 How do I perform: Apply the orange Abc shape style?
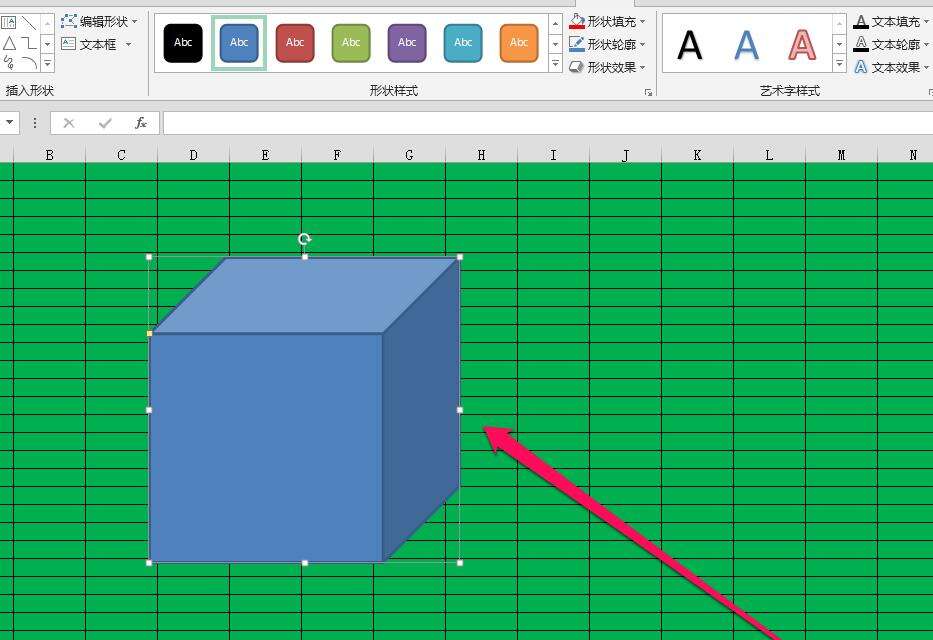(x=518, y=43)
